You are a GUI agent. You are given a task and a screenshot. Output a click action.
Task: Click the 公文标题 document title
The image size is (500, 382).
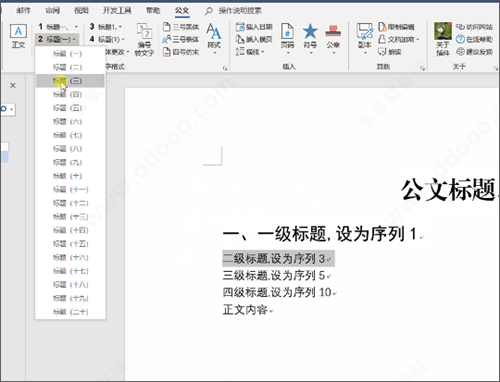pyautogui.click(x=449, y=190)
